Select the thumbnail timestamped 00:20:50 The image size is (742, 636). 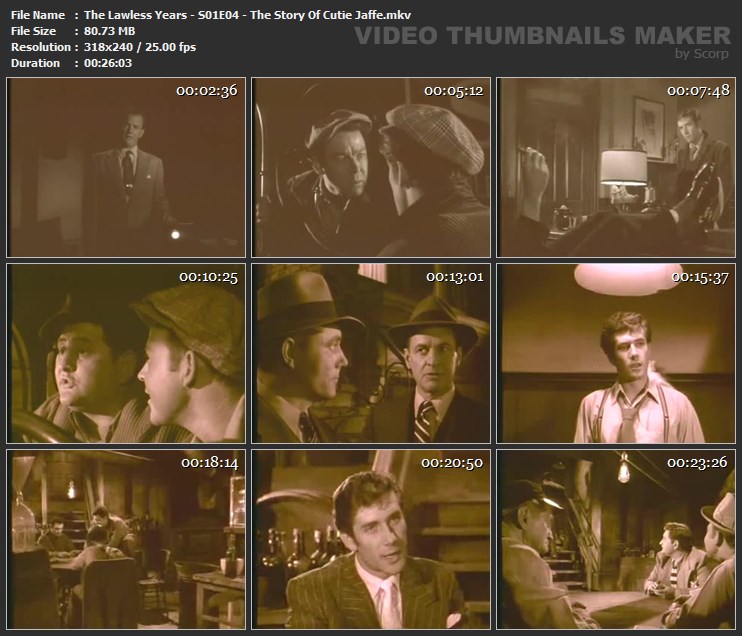pyautogui.click(x=371, y=539)
